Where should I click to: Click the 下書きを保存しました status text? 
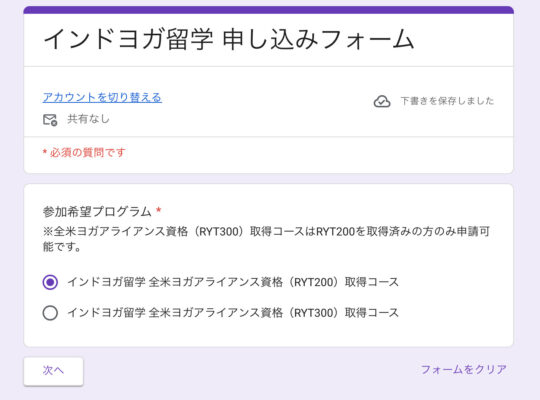[447, 101]
